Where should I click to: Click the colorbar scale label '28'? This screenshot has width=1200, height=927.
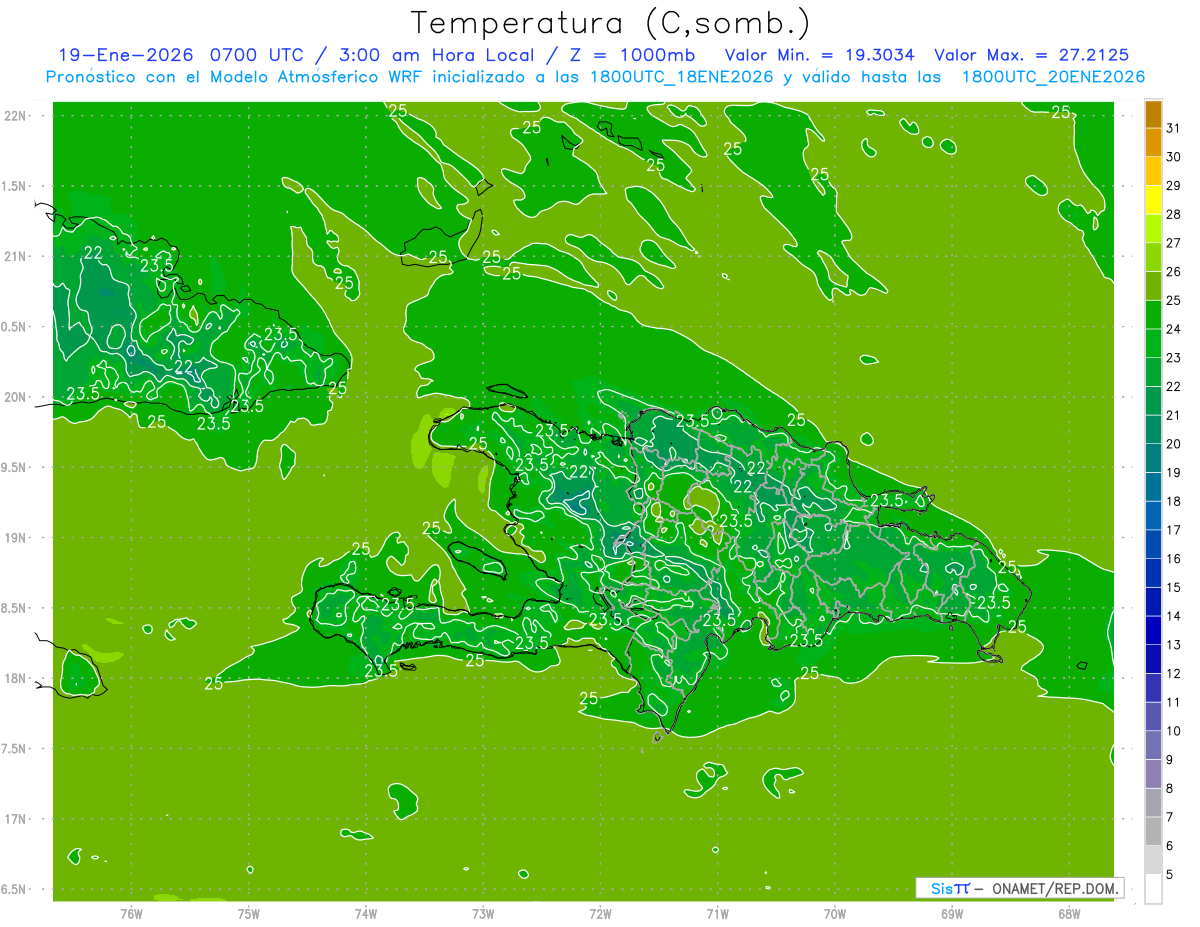(1173, 214)
